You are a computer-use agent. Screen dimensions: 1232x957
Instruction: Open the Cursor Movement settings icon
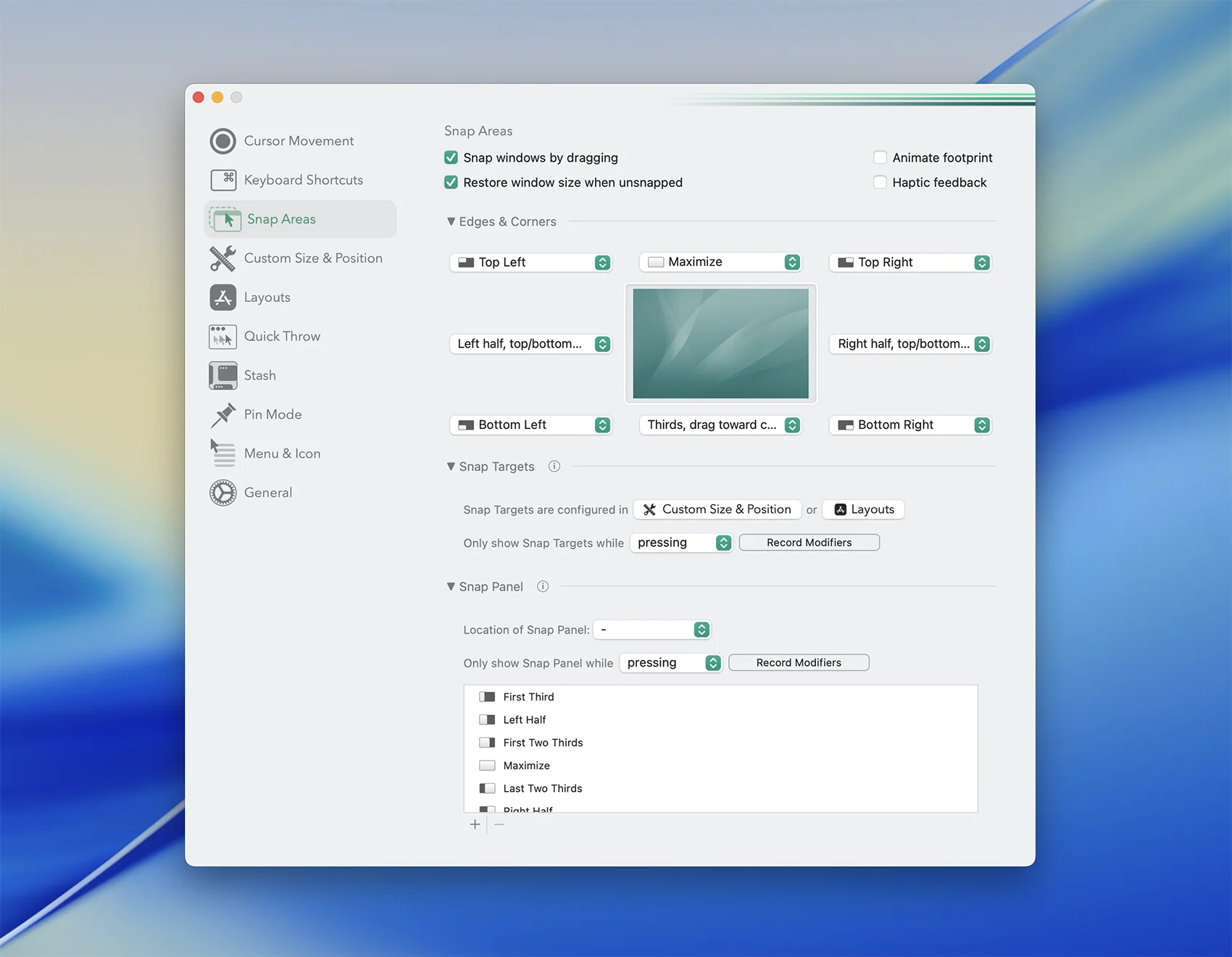click(223, 141)
